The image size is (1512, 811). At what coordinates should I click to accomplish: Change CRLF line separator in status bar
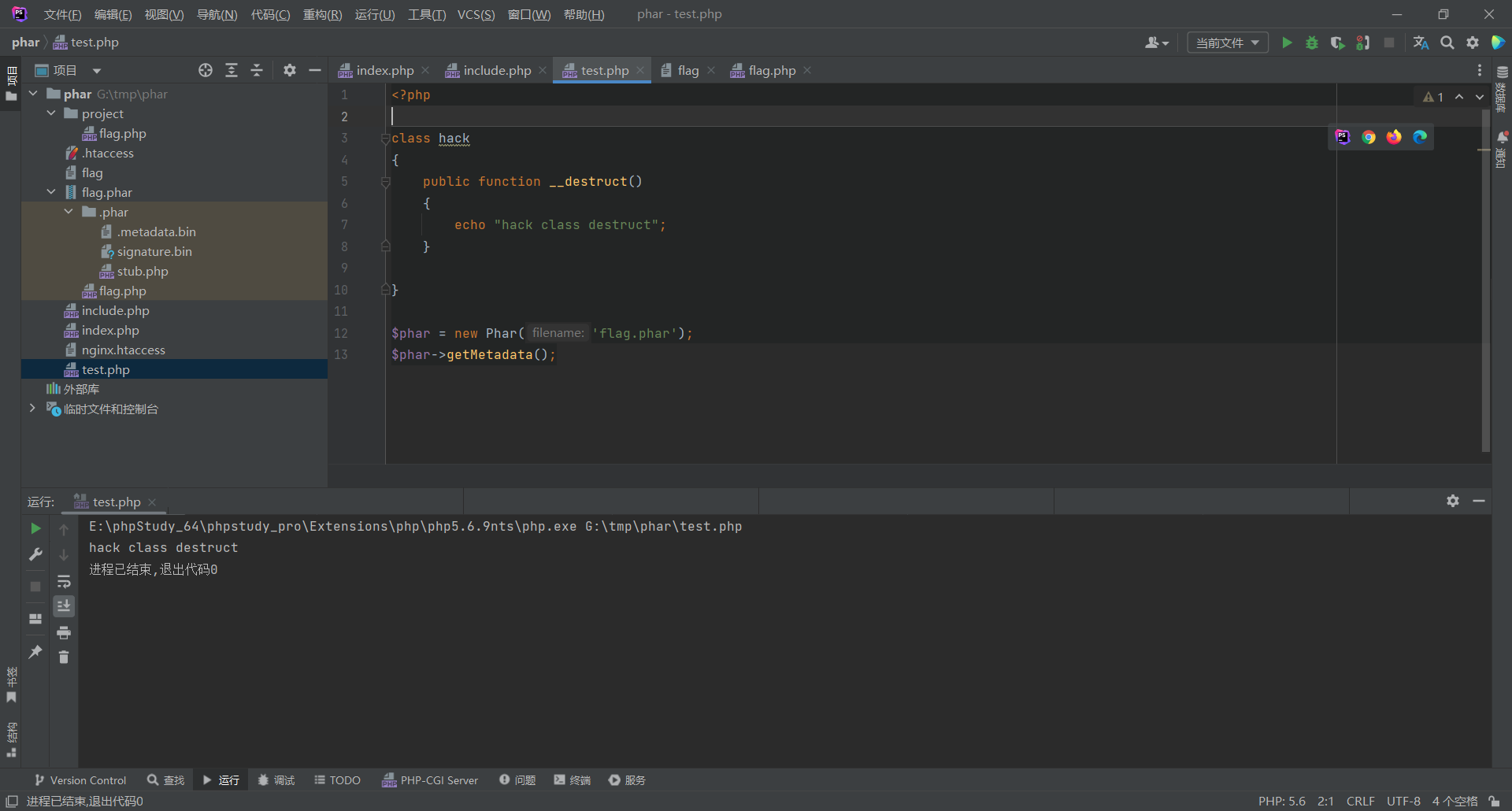tap(1361, 801)
